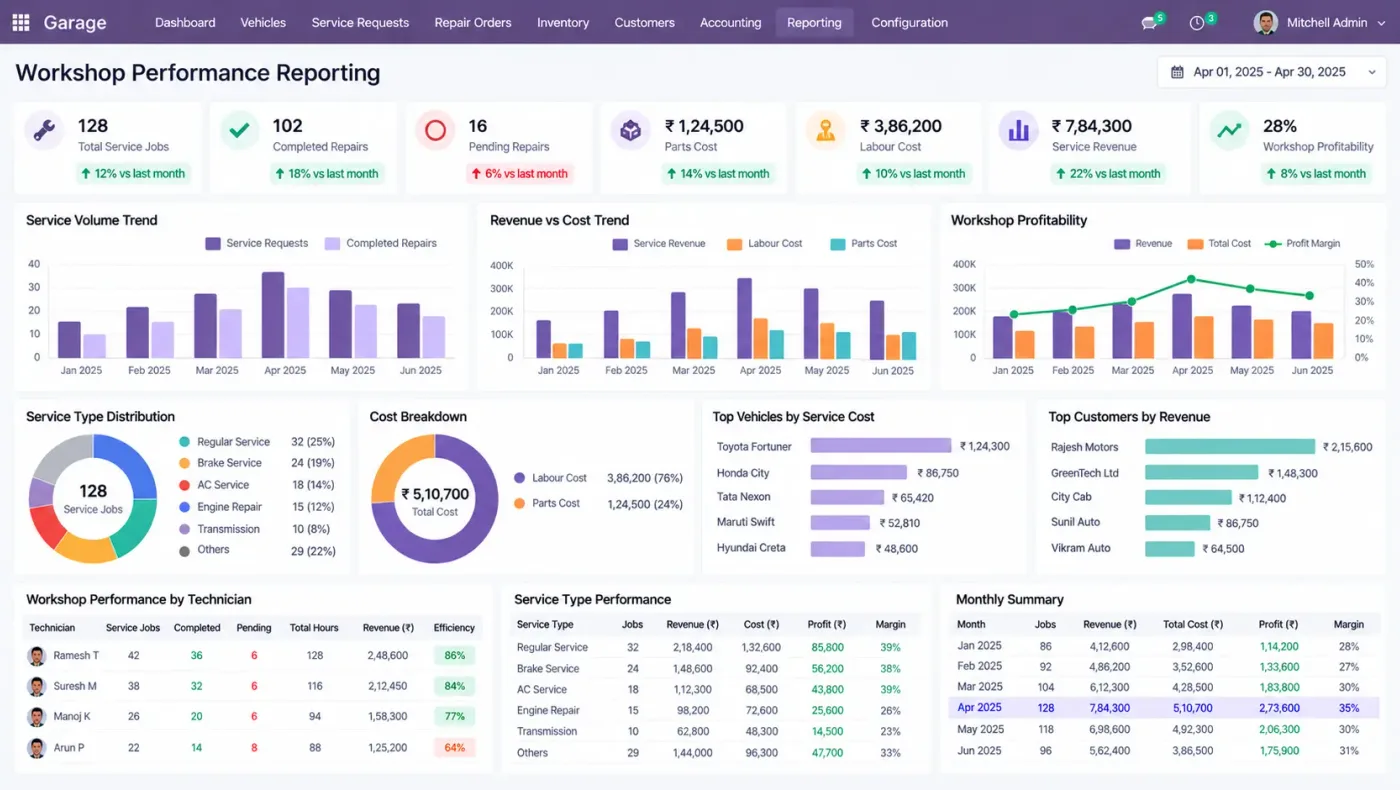Click Arun P's avatar in technician table
This screenshot has height=790, width=1400.
tap(37, 747)
